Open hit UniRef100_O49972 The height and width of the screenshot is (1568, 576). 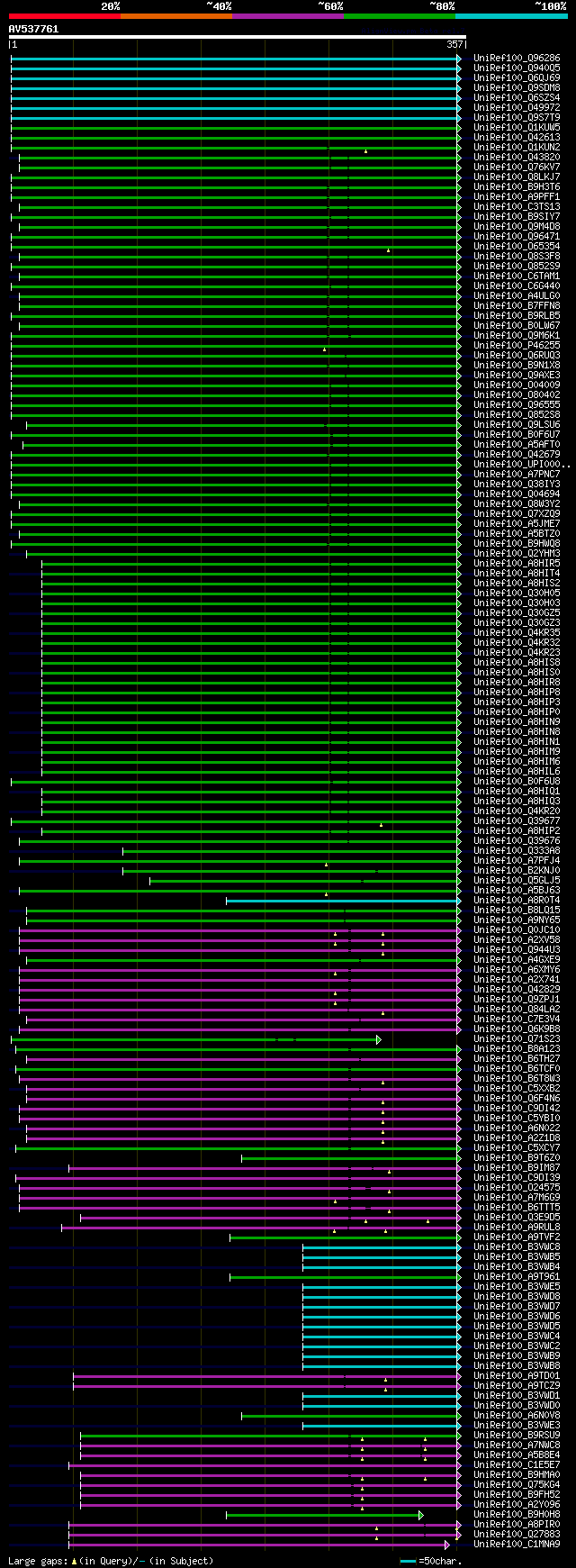pos(517,108)
